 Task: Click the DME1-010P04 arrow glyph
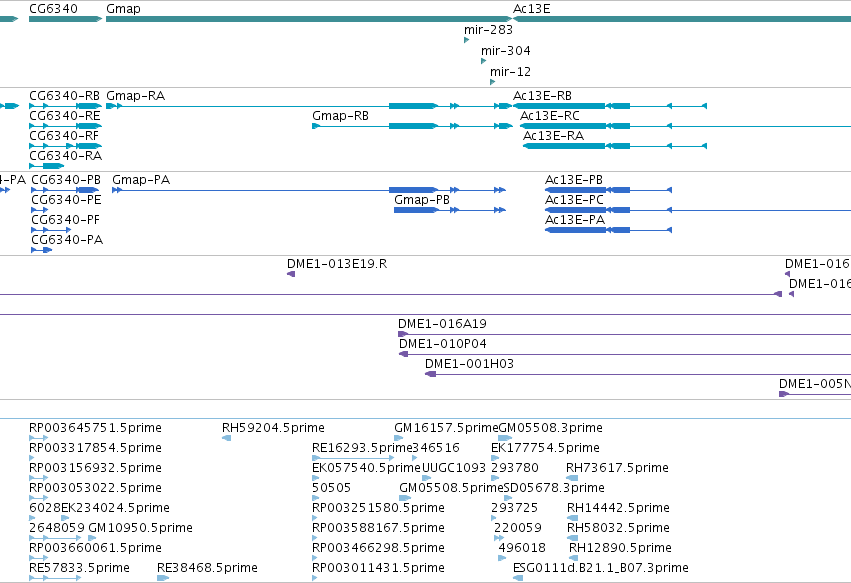click(x=403, y=354)
